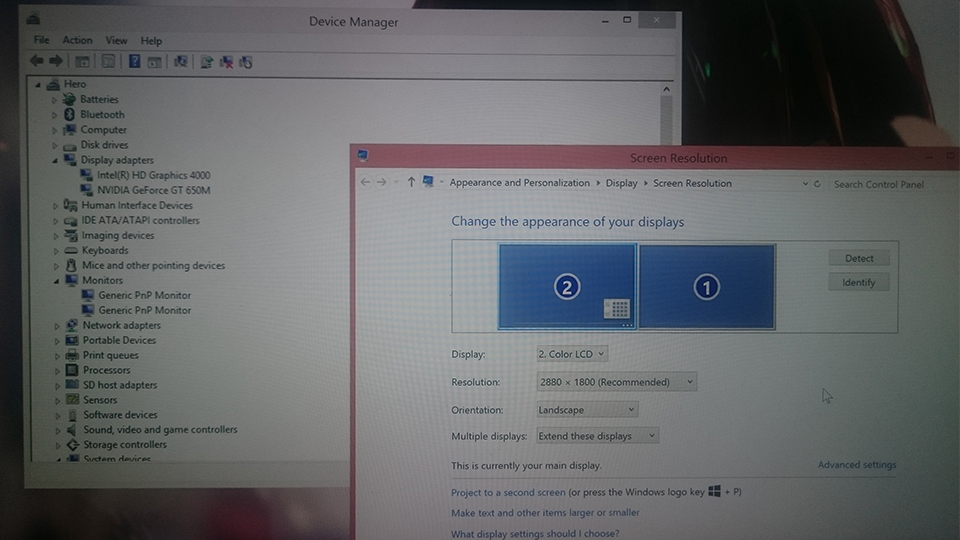Click Device Manager scrollbar up arrow
This screenshot has width=960, height=540.
click(666, 89)
